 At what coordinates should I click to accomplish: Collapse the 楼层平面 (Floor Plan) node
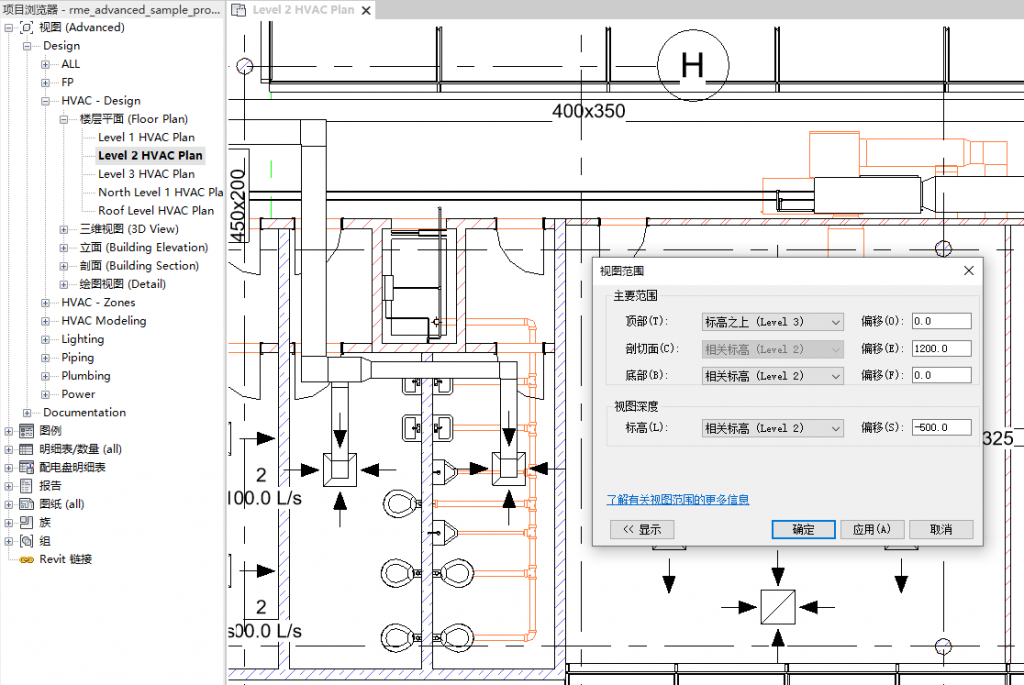(x=63, y=119)
